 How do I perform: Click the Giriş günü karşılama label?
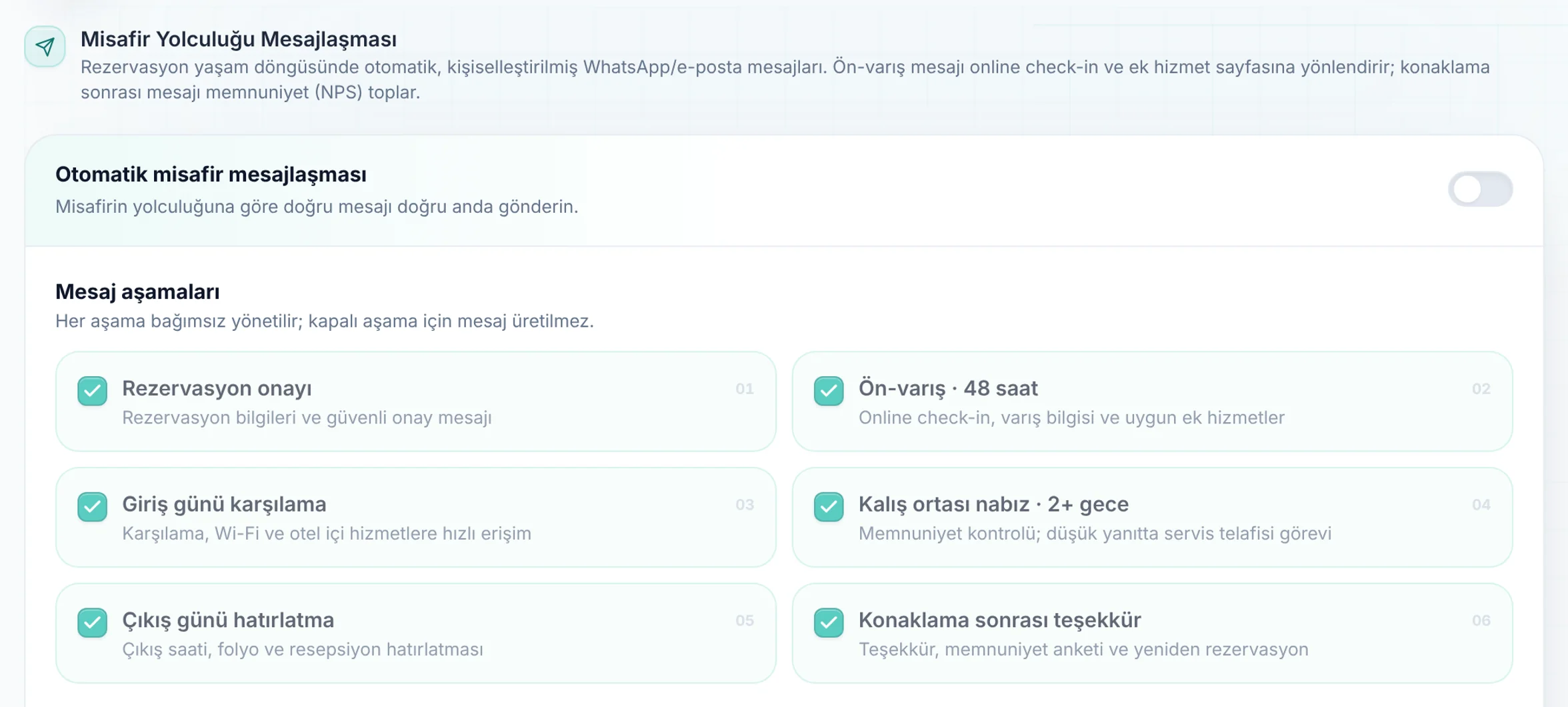pyautogui.click(x=224, y=505)
